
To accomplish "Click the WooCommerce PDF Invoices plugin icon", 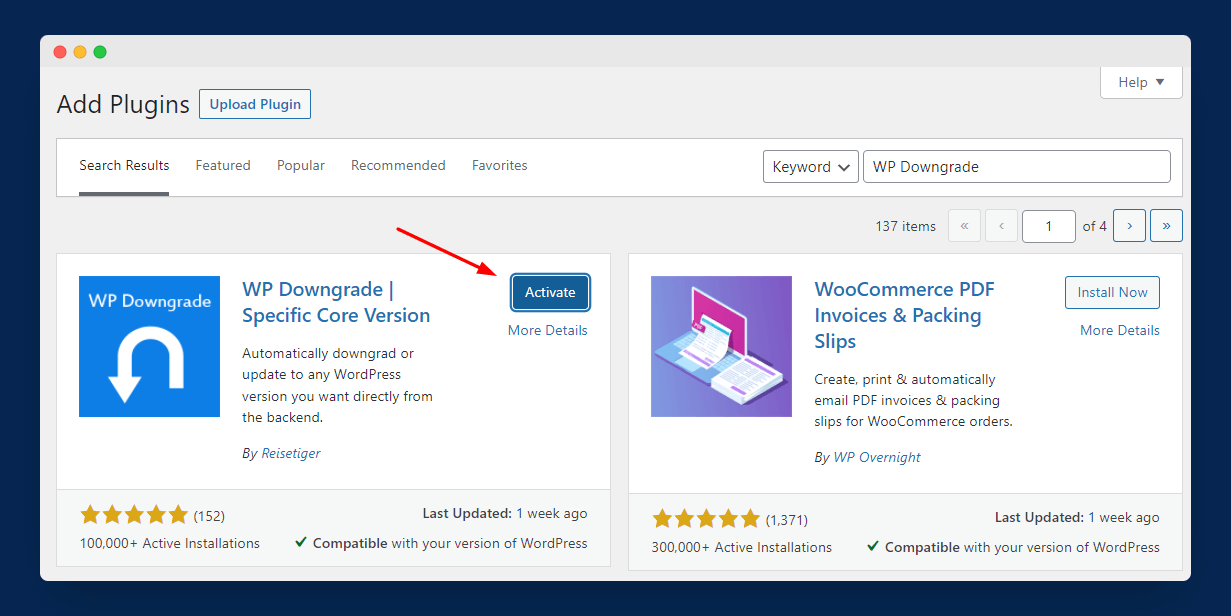I will 721,346.
